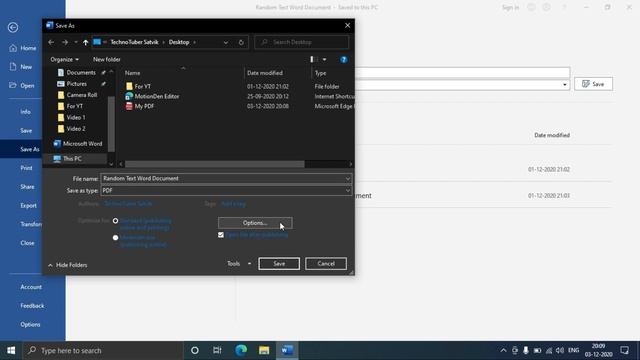Open dialog help question mark icon
Viewport: 640px width, 360px height.
click(x=344, y=60)
